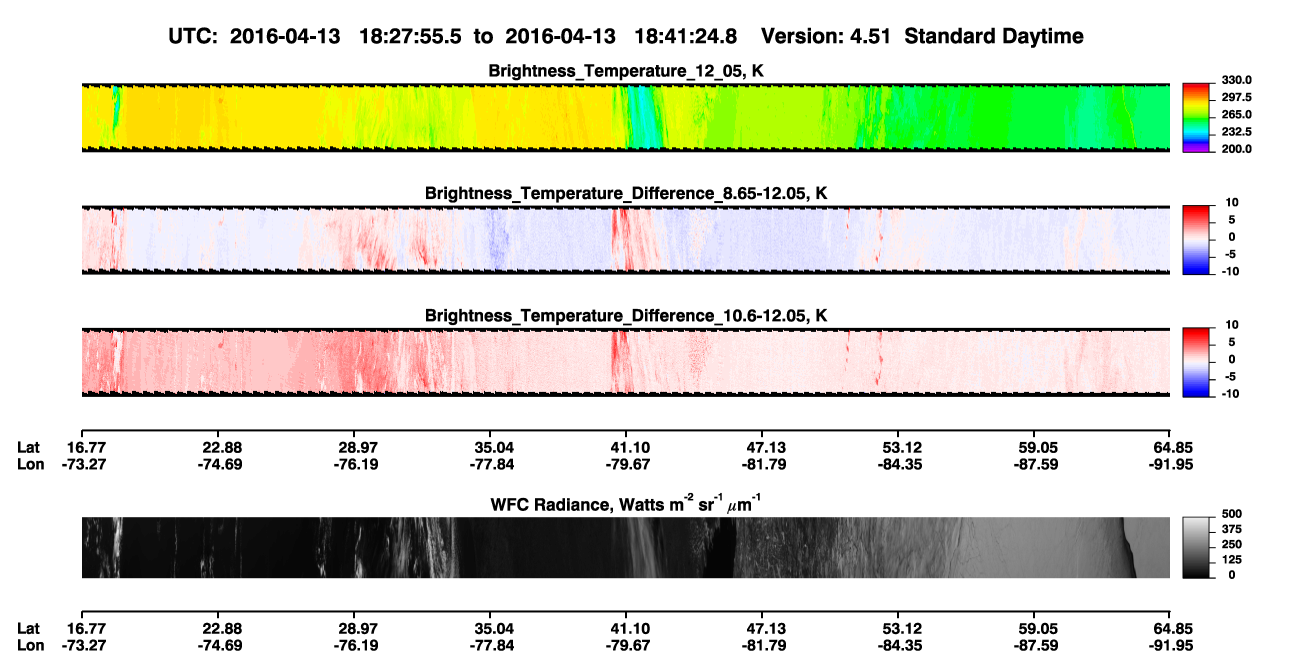Click the 'WFC Radiance' panel title
Screen dimensions: 1300x667
pyautogui.click(x=626, y=503)
